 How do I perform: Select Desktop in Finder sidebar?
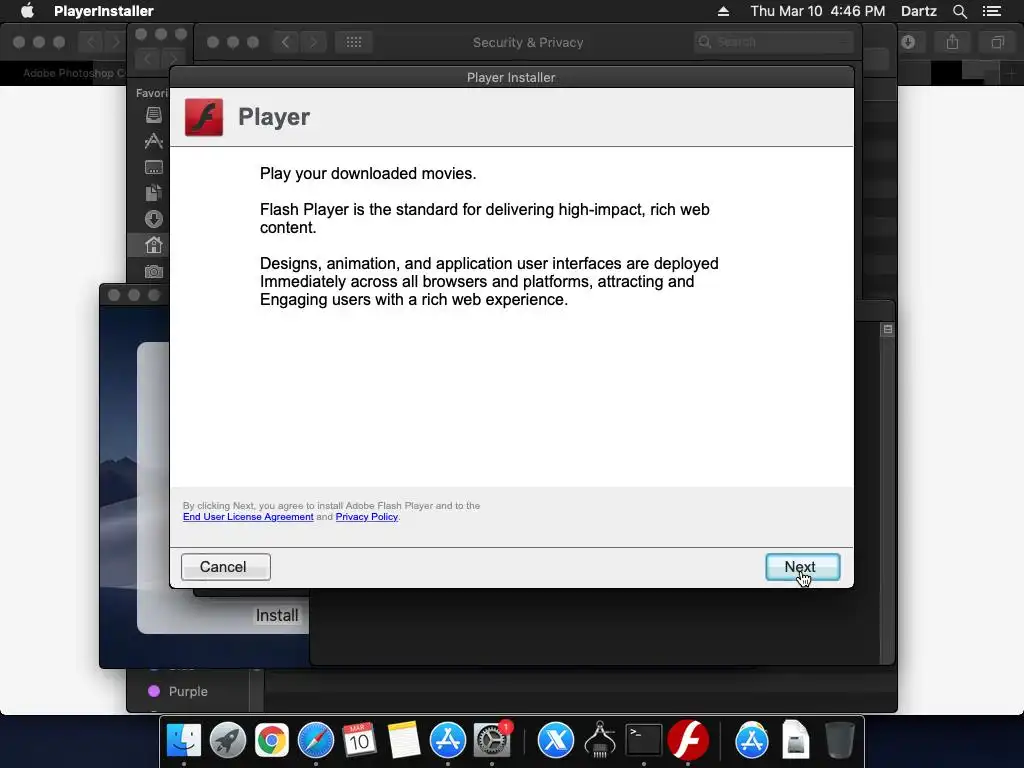[153, 167]
